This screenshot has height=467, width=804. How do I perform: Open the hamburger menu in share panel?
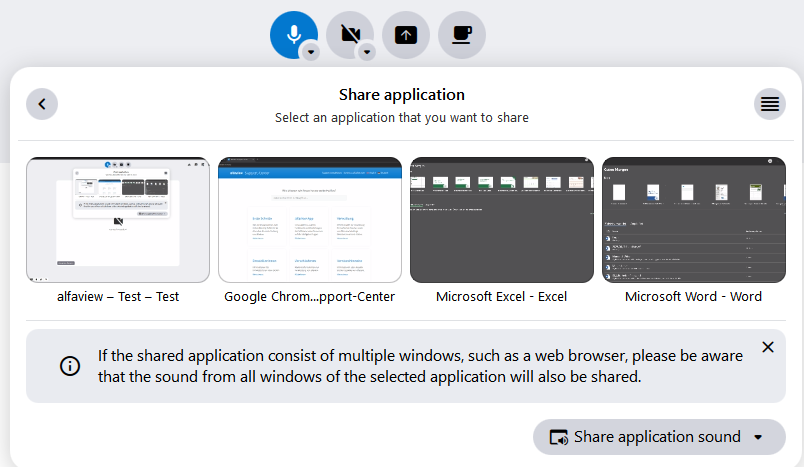tap(769, 103)
